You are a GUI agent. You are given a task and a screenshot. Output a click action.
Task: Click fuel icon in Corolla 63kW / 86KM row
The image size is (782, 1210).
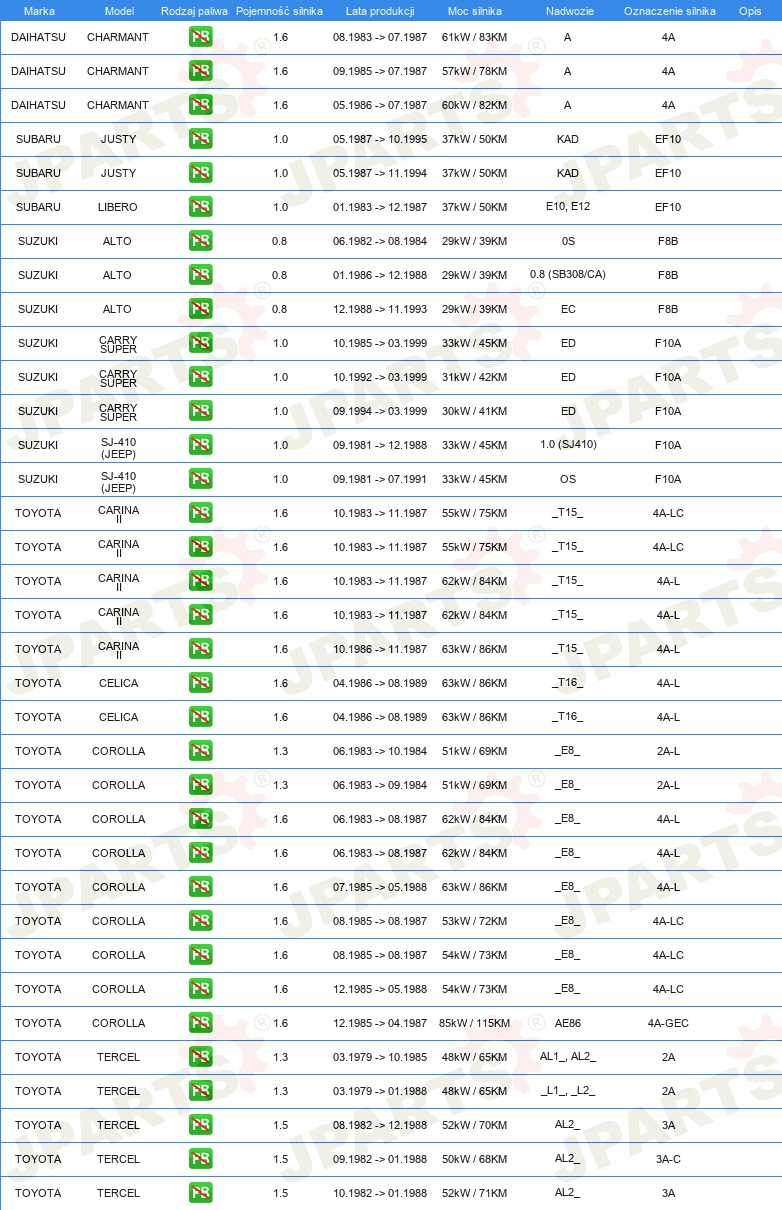click(200, 887)
